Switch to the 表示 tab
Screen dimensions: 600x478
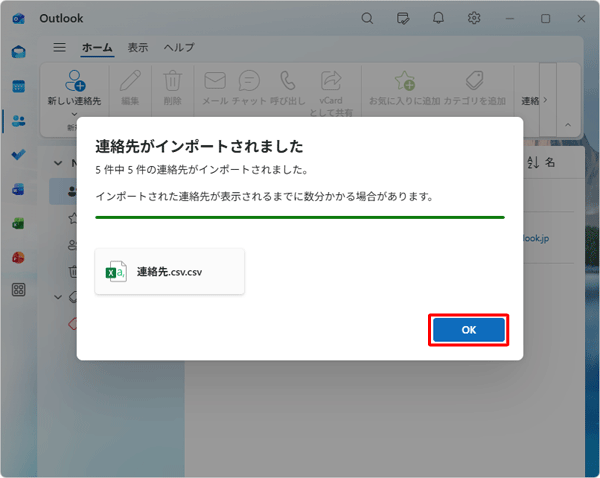[138, 47]
